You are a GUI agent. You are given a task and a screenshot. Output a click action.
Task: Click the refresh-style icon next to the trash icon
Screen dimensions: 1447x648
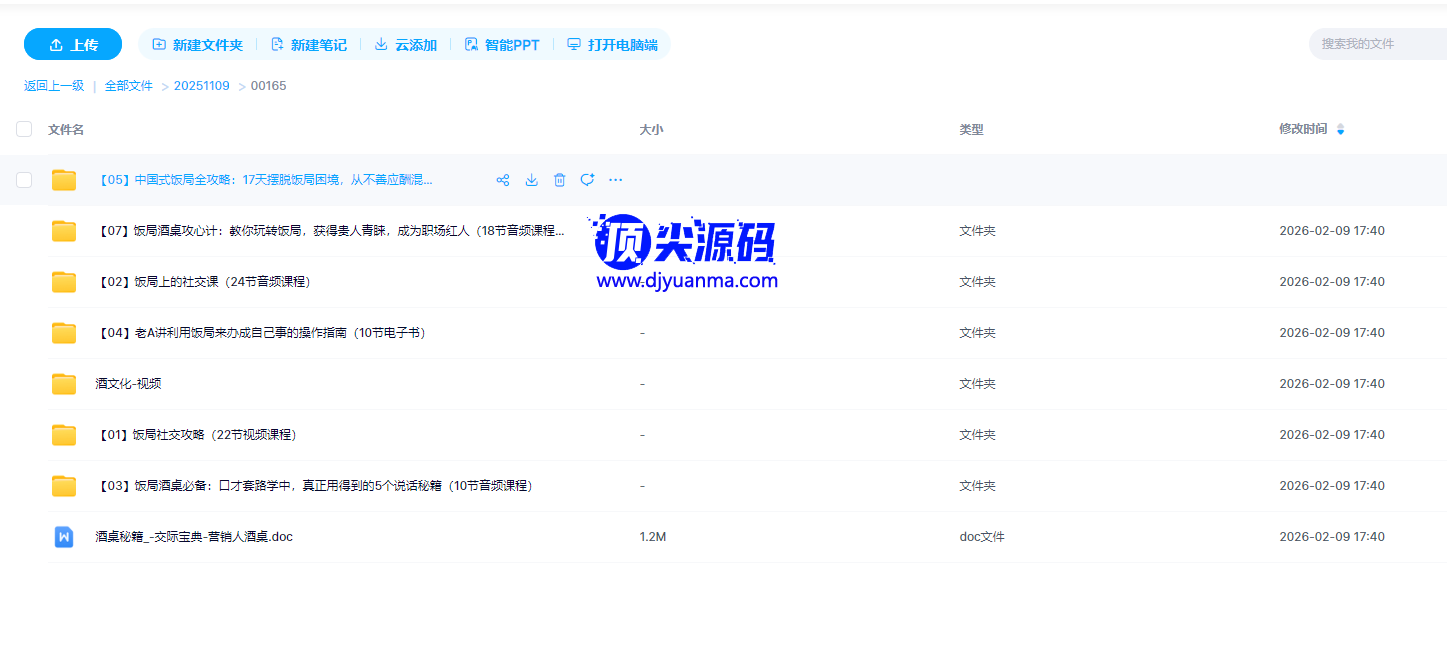(x=587, y=180)
